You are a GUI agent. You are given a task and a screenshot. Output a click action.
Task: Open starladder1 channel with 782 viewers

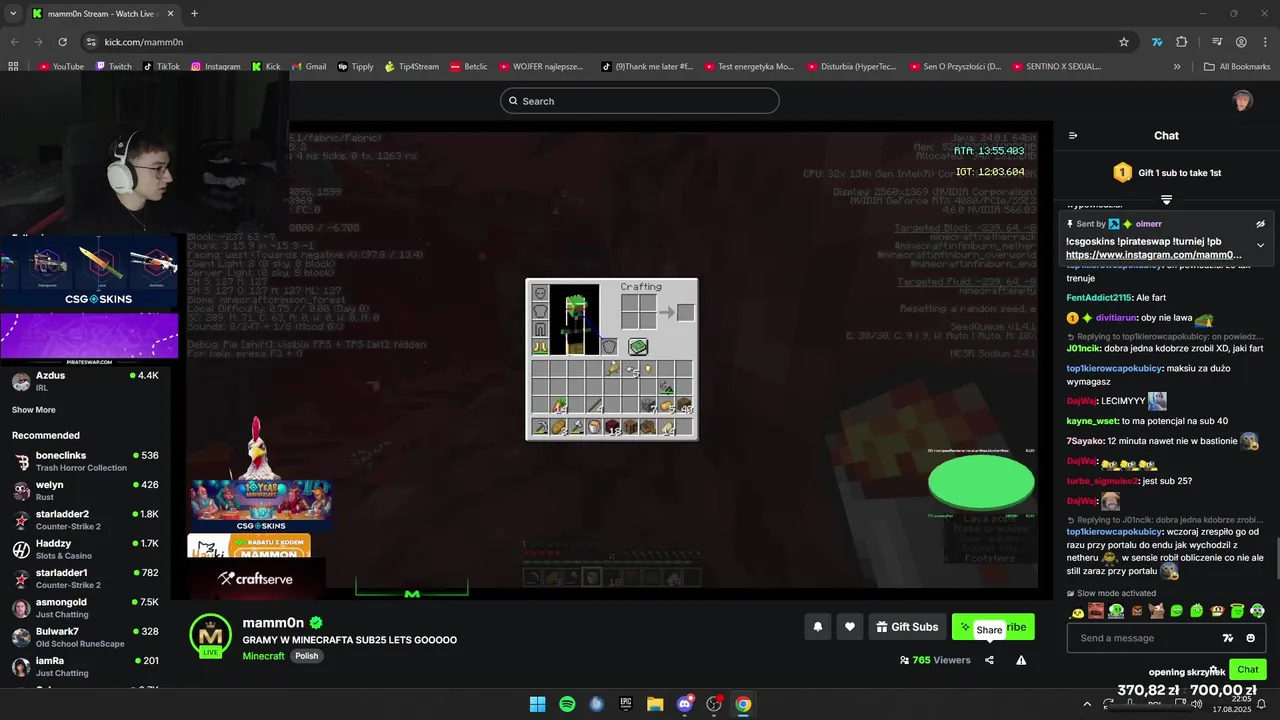coord(85,578)
